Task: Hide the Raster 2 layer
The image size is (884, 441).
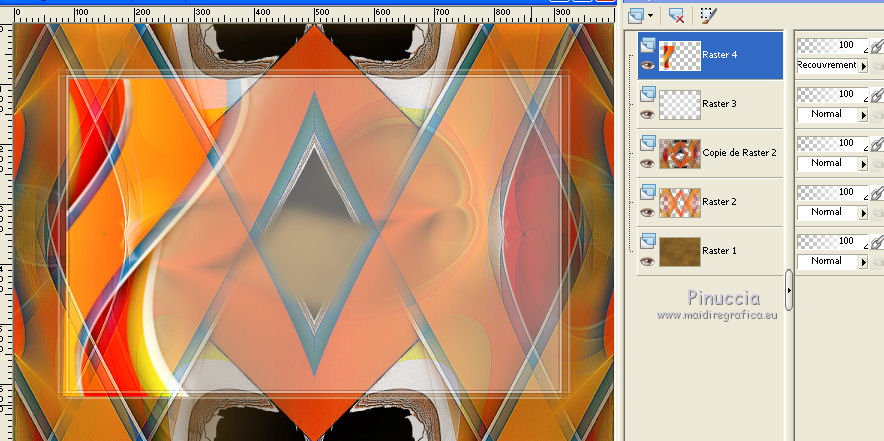Action: (647, 213)
